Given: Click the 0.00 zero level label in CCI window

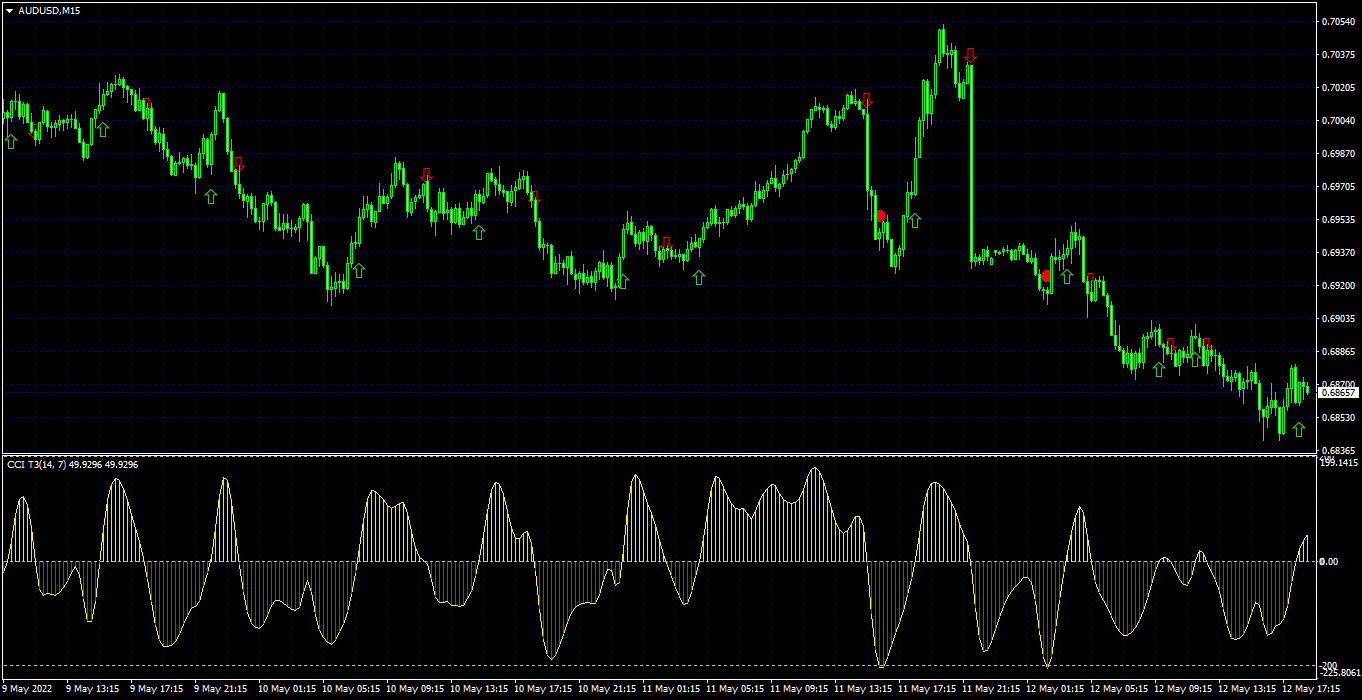Looking at the screenshot, I should coord(1329,562).
